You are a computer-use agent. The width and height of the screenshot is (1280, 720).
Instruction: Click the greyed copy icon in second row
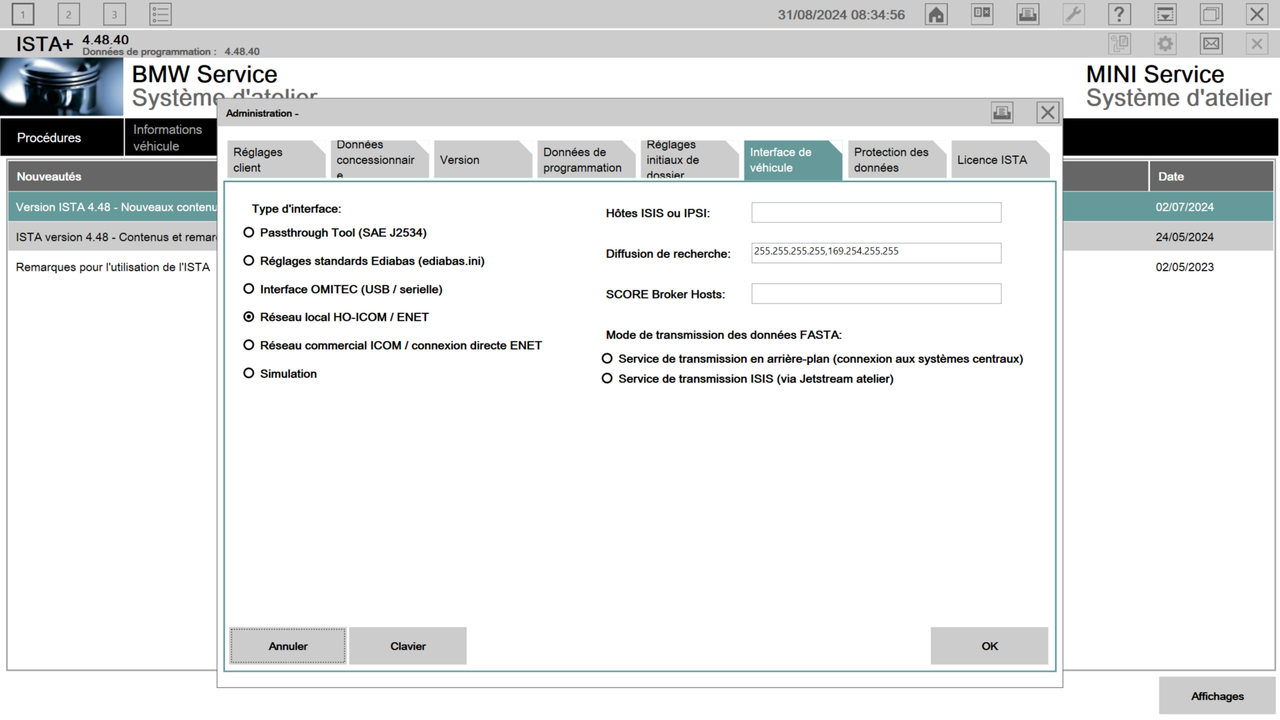pos(1119,44)
